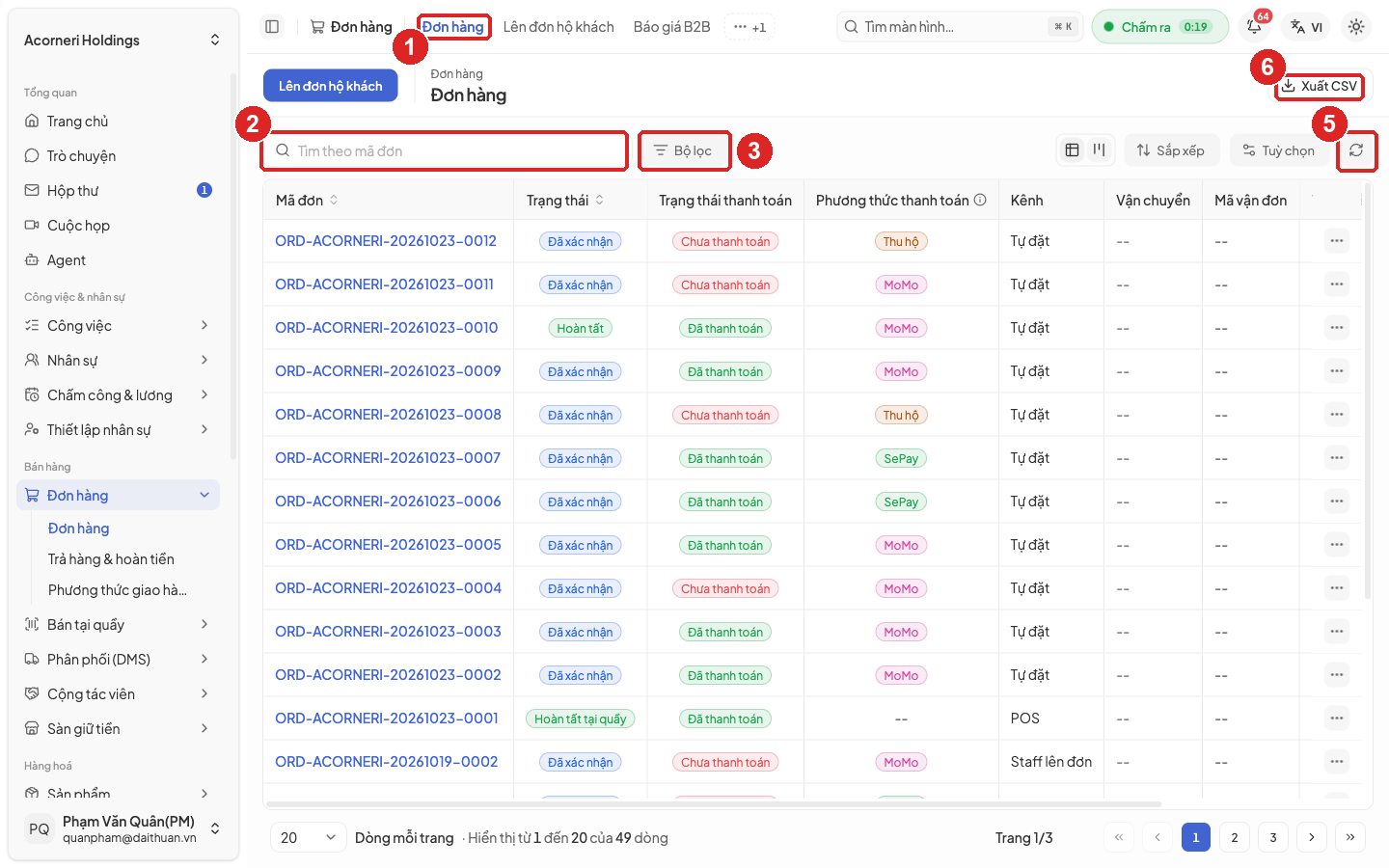Switch to the Lên đơn hộ khách tab
The image size is (1389, 868).
[x=558, y=27]
